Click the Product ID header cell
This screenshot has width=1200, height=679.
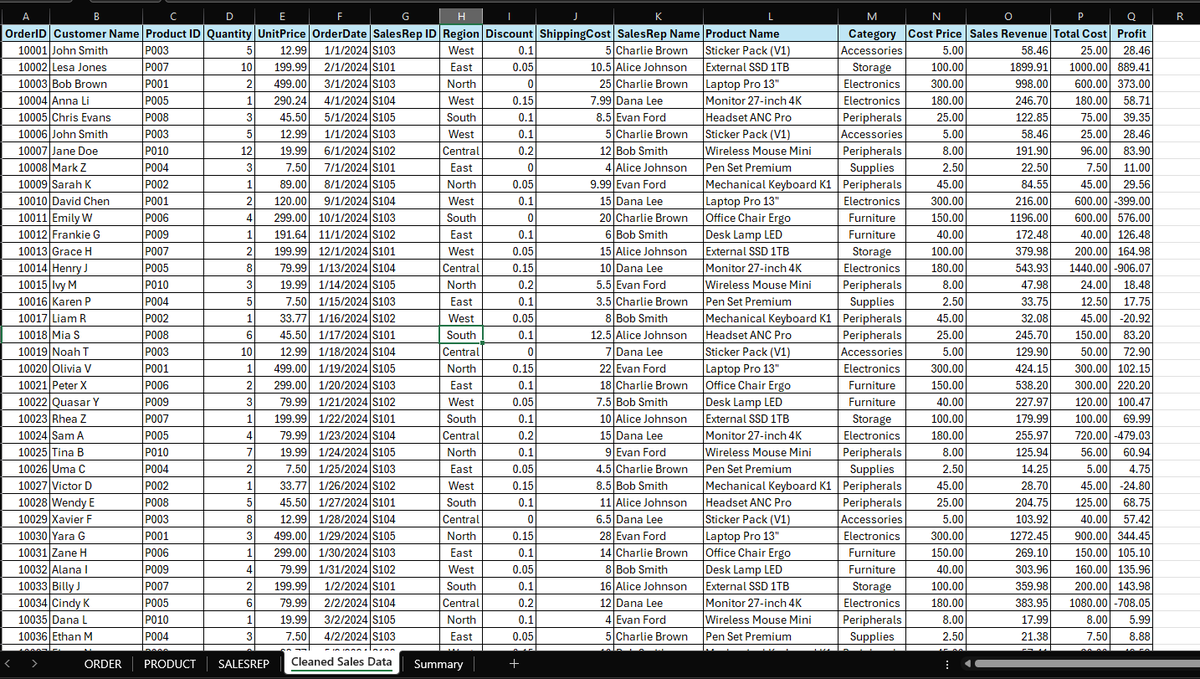[x=173, y=33]
